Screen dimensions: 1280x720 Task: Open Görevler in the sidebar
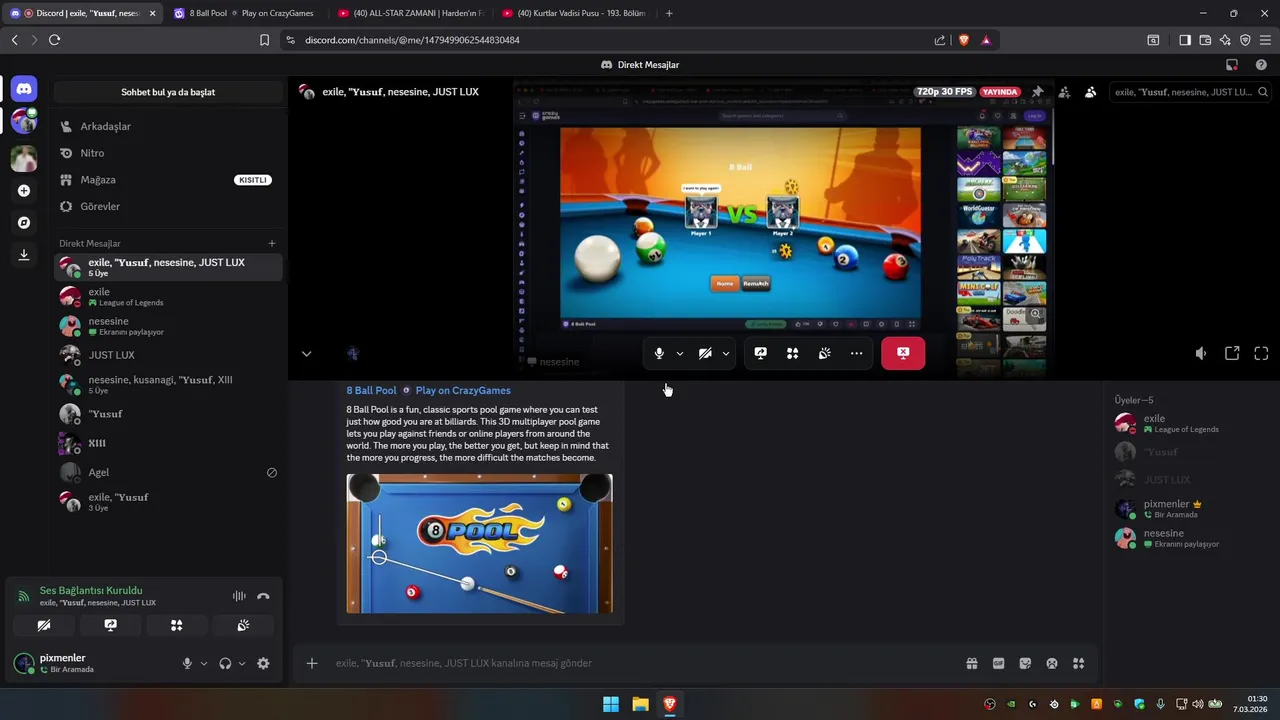[x=168, y=206]
